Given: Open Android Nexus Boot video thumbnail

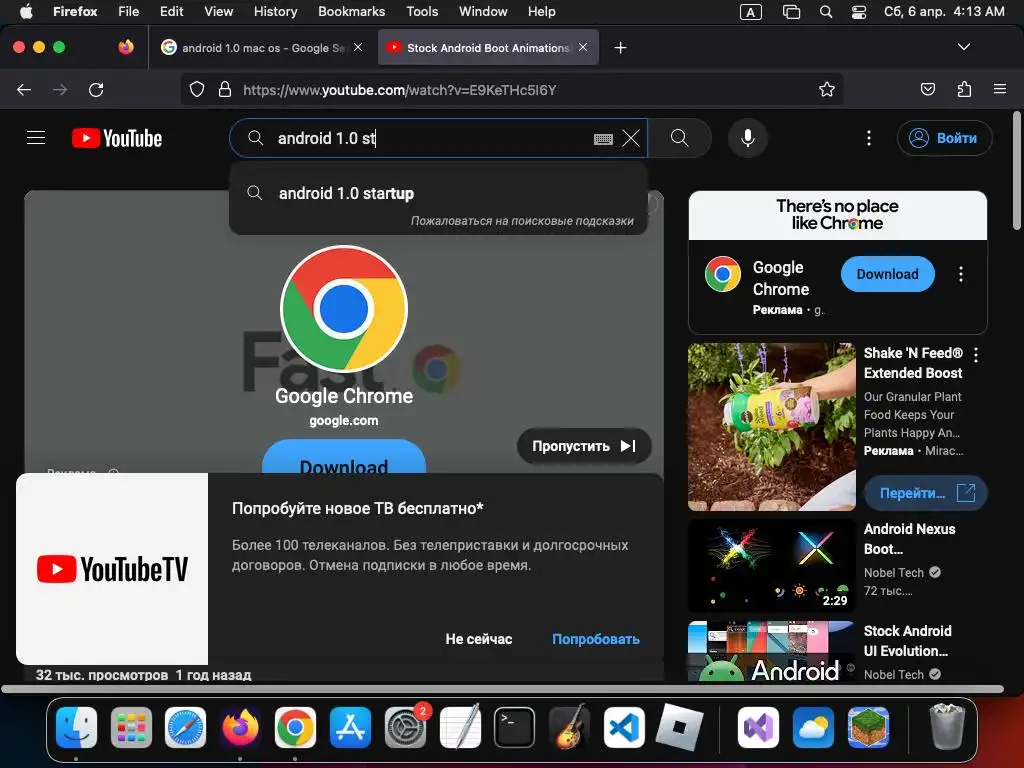Looking at the screenshot, I should [x=771, y=566].
